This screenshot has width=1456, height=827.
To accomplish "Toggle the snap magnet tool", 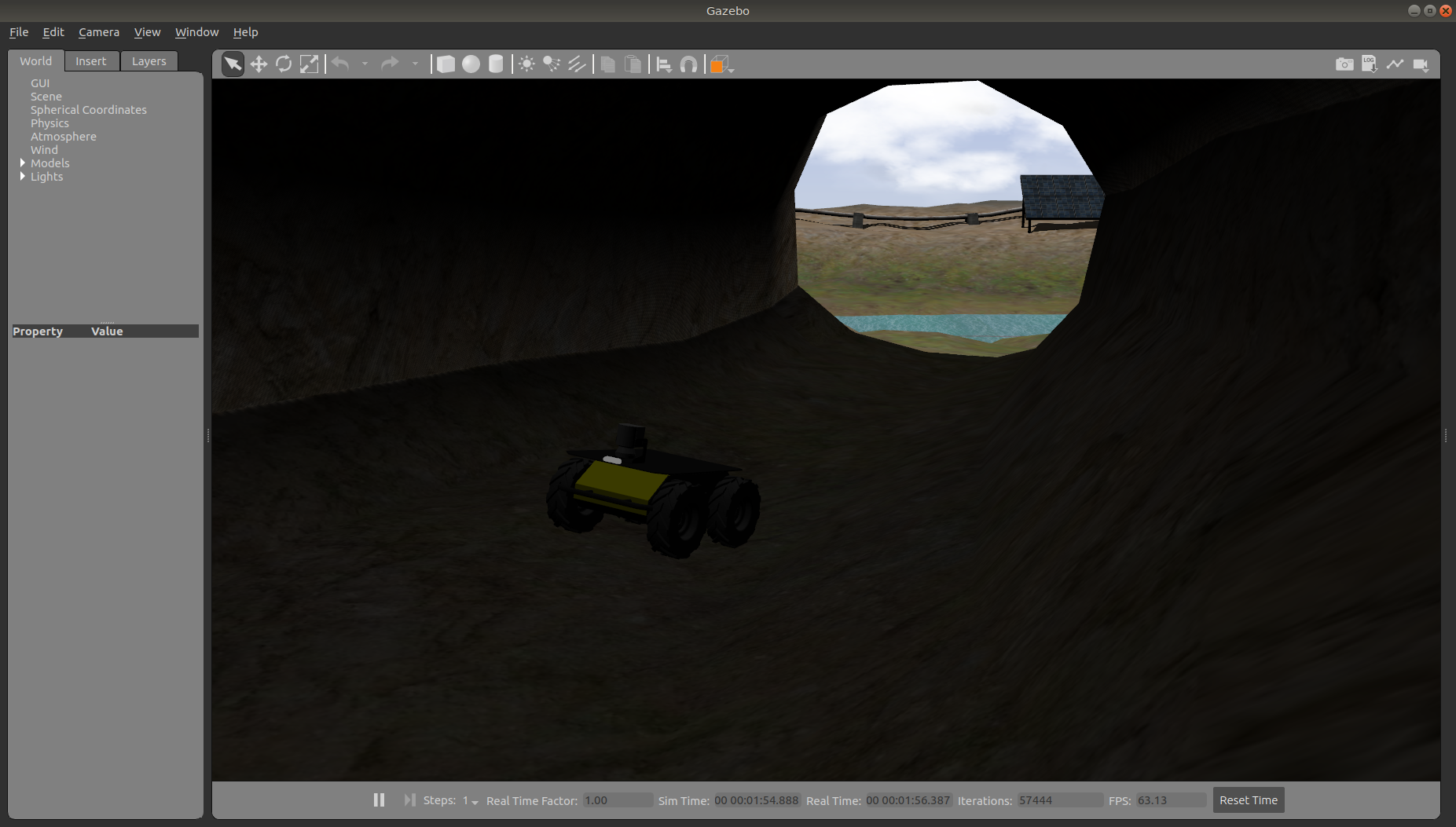I will click(x=688, y=64).
